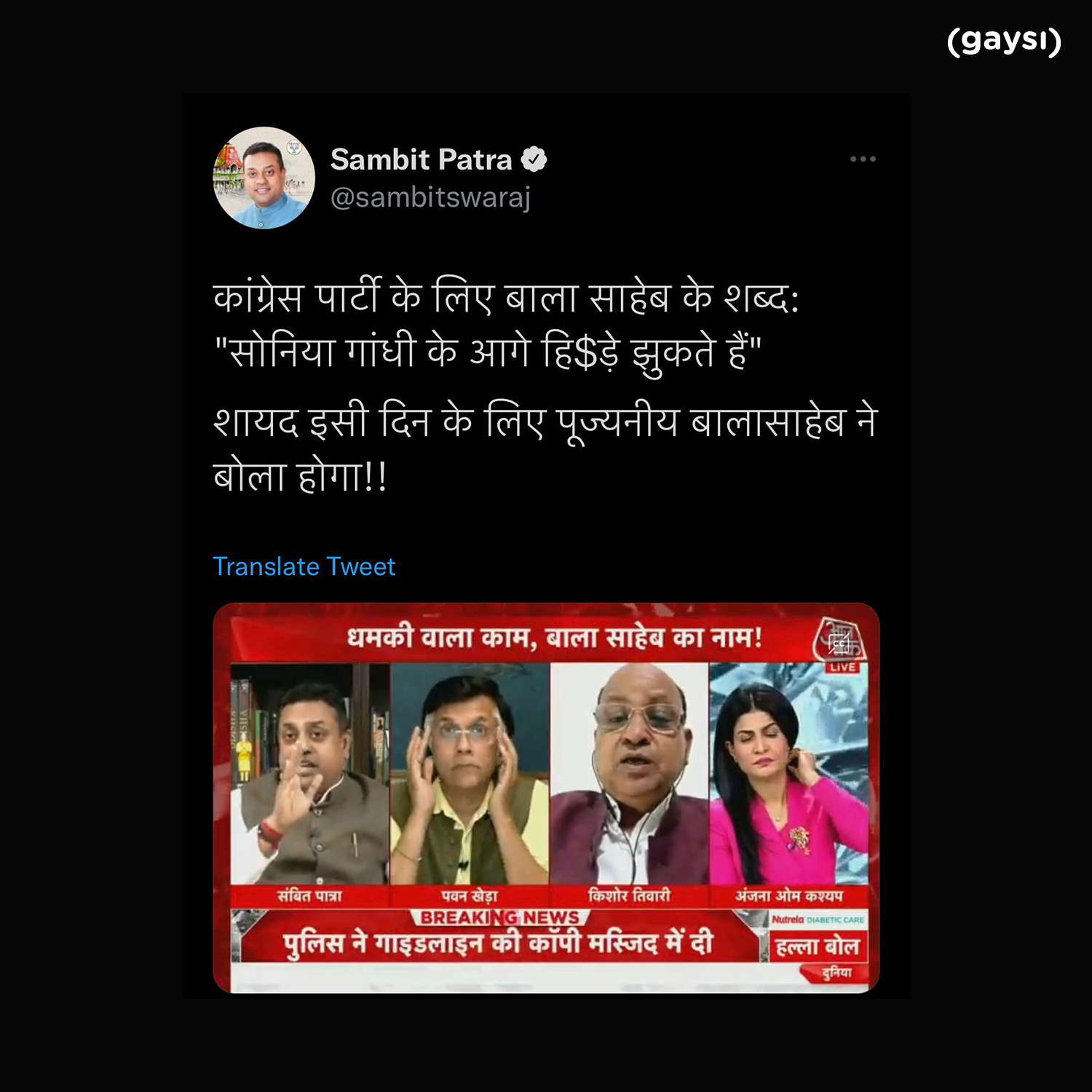The image size is (1092, 1092).
Task: Click the gaysi watermark logo
Action: 1005,41
